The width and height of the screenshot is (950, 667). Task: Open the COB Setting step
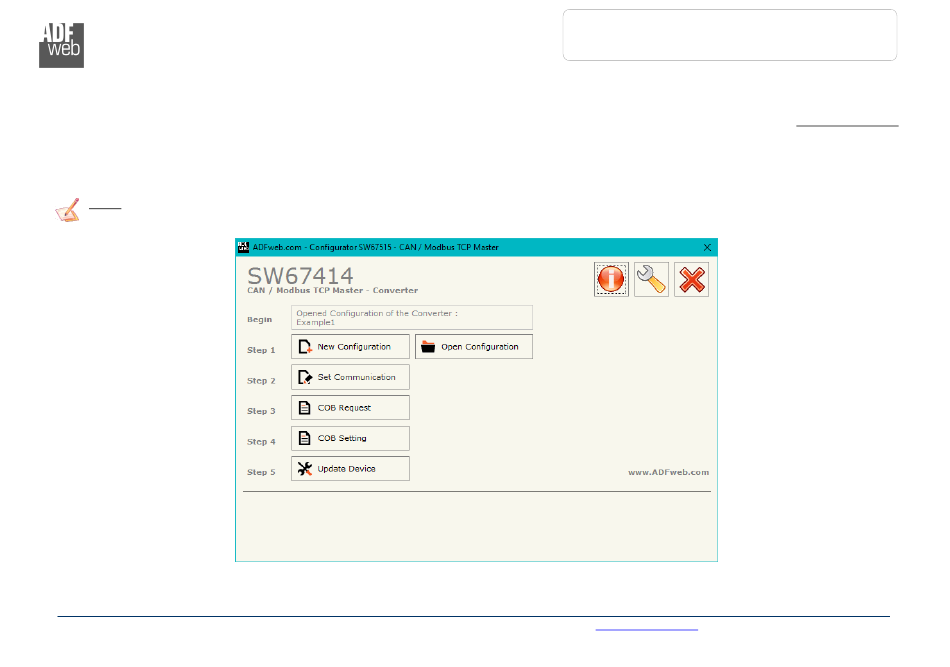pyautogui.click(x=350, y=438)
